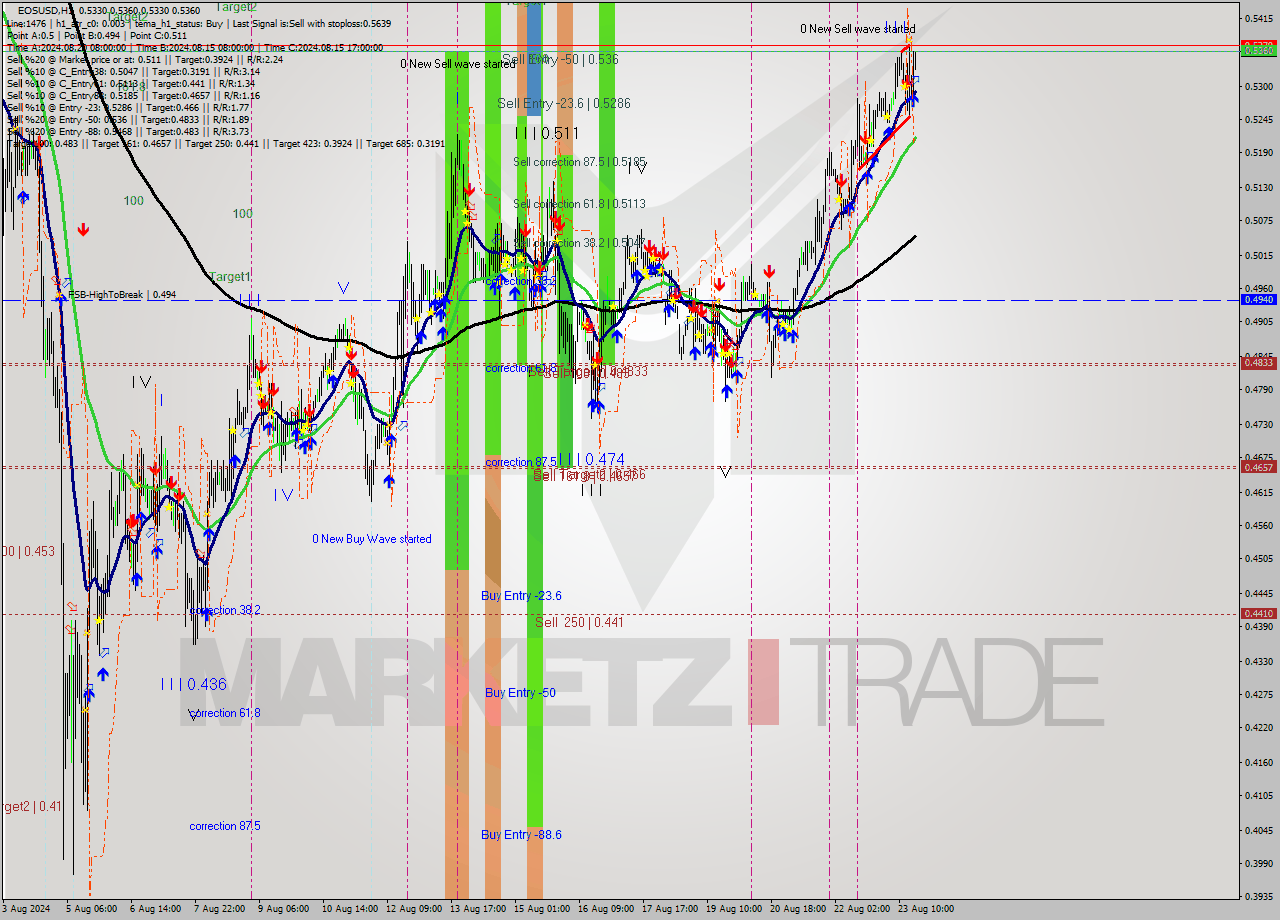Click the 0.5415 price axis value

click(x=1258, y=19)
